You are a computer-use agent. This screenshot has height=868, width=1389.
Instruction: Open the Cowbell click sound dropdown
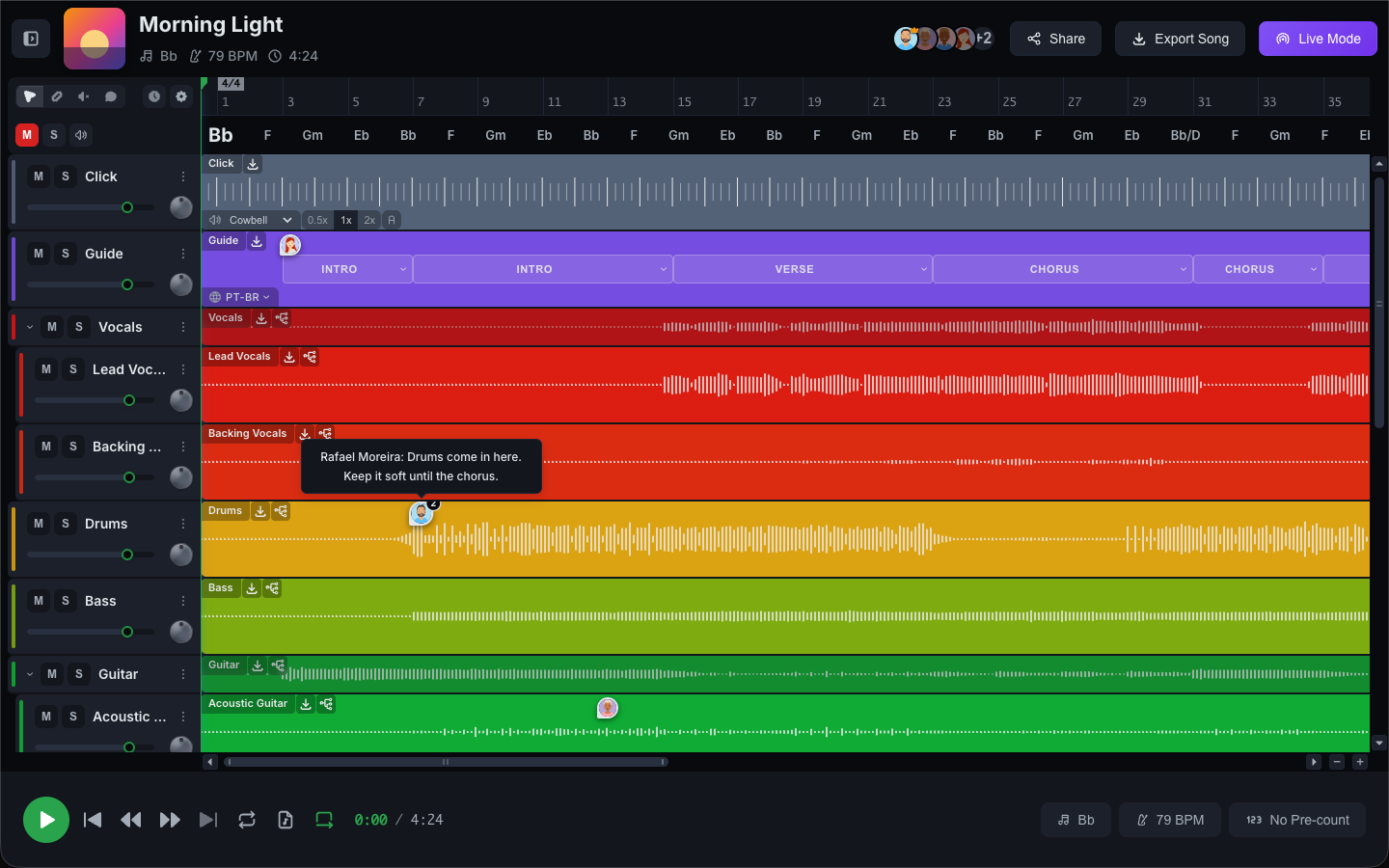tap(251, 220)
